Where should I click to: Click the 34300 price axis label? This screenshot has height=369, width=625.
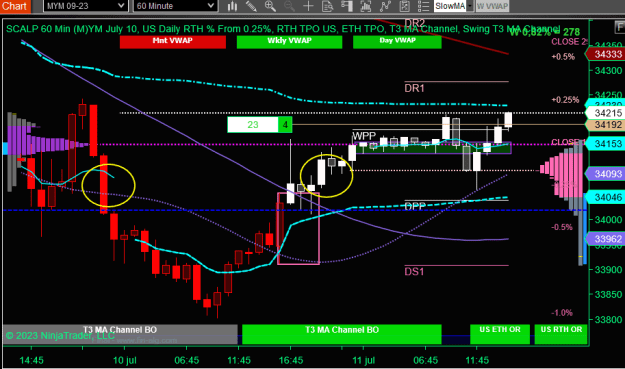608,71
